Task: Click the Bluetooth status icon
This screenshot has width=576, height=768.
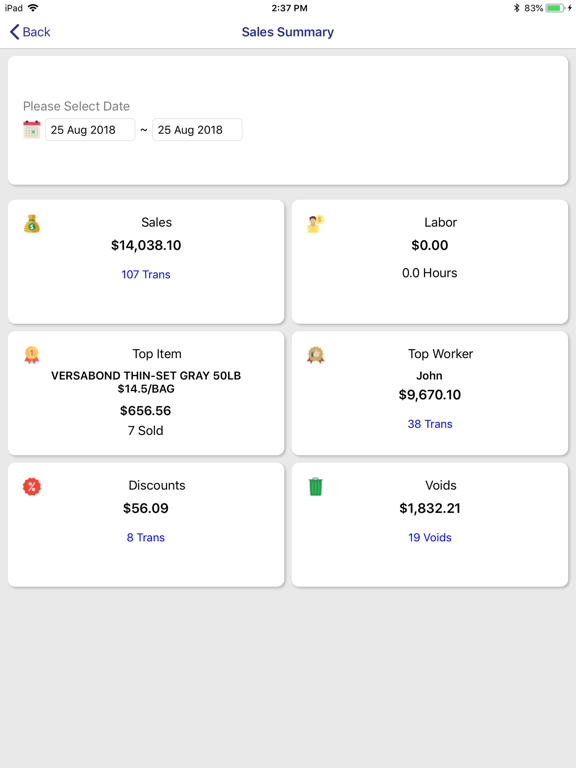Action: pyautogui.click(x=516, y=8)
